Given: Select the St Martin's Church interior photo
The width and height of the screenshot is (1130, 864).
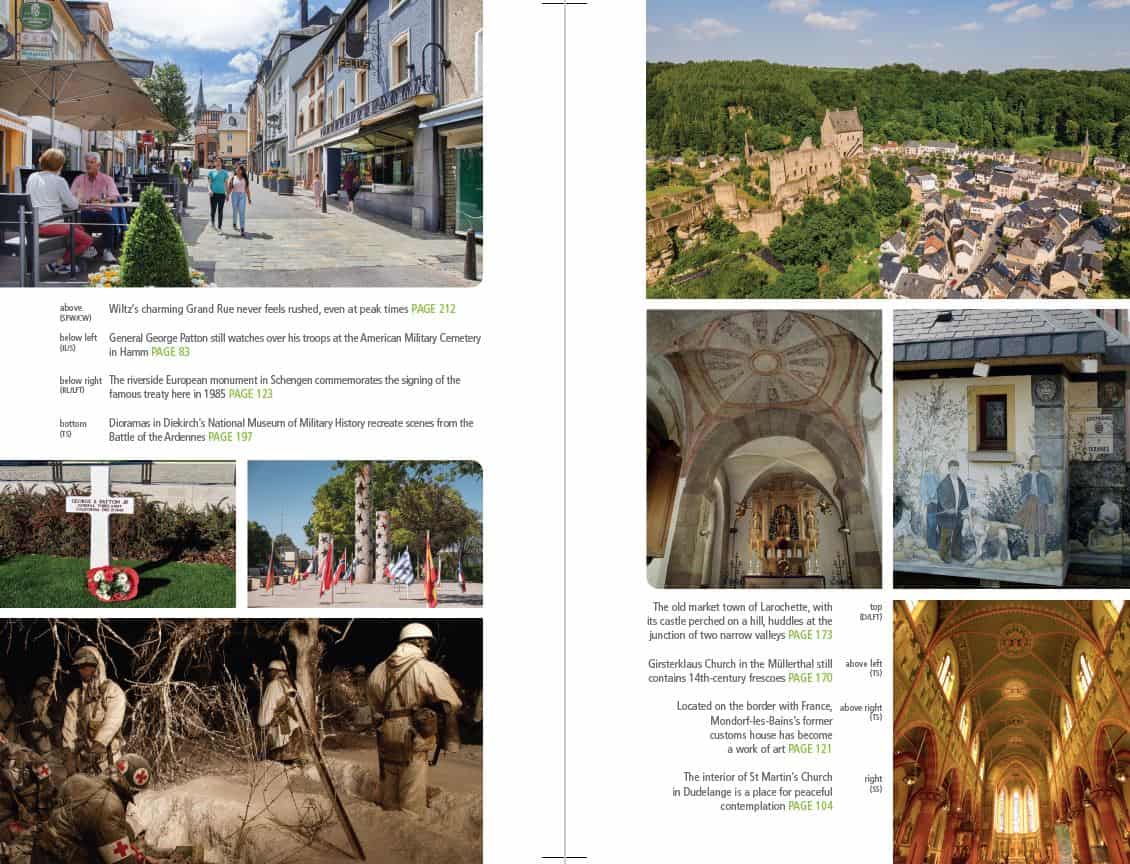Looking at the screenshot, I should click(x=1011, y=732).
